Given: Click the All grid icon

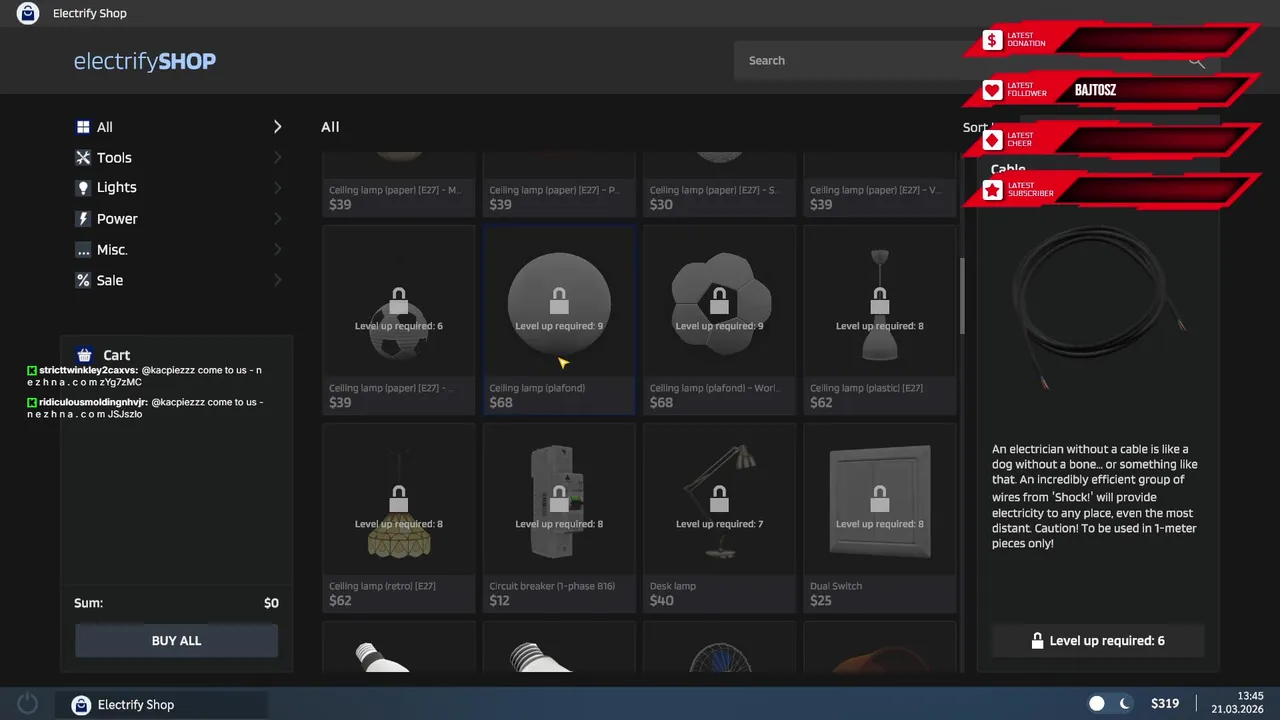Looking at the screenshot, I should pos(83,127).
